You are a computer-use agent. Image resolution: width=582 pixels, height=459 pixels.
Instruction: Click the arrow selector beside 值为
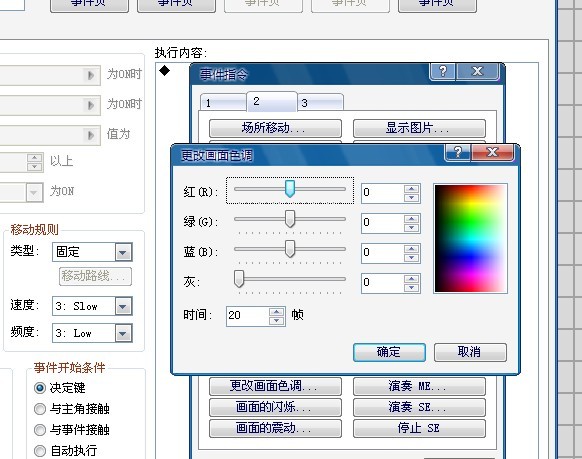pos(91,135)
